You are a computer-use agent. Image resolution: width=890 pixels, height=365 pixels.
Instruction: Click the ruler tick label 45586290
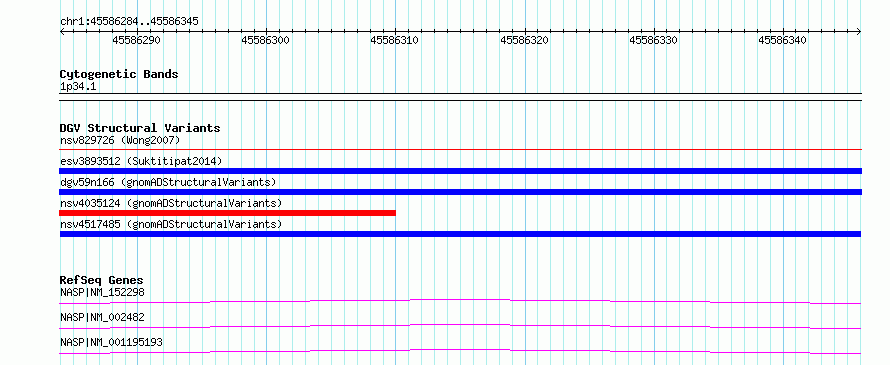pyautogui.click(x=136, y=40)
